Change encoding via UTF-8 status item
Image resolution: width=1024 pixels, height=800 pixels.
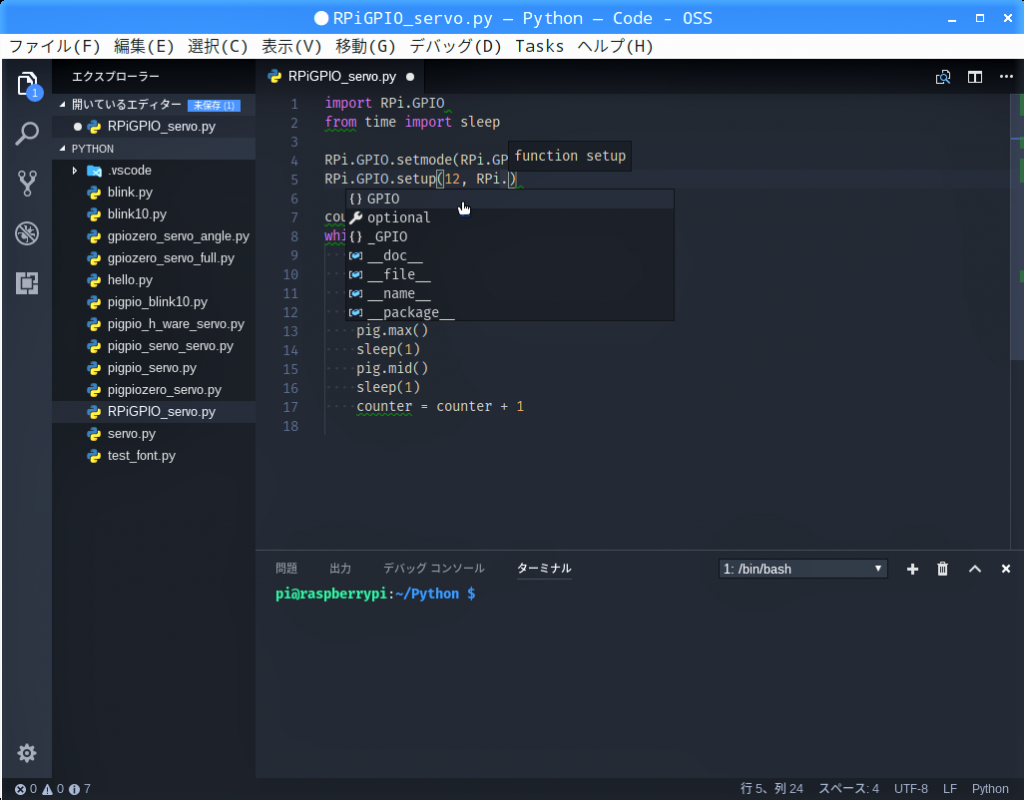coord(910,789)
